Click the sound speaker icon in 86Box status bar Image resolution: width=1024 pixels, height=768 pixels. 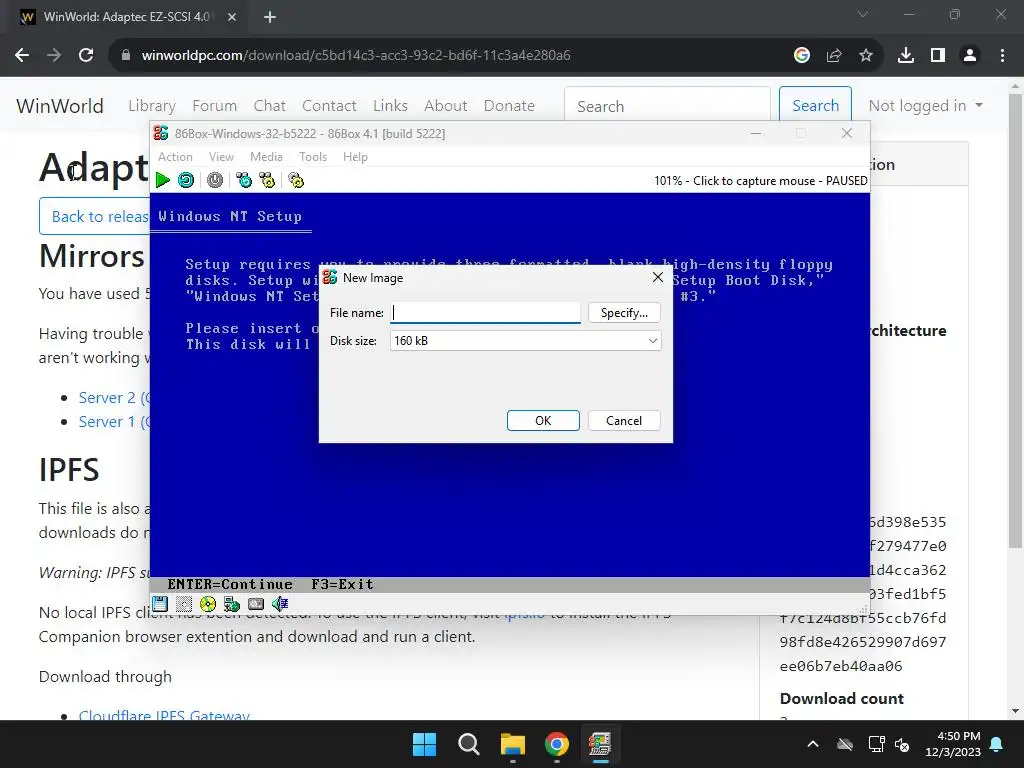[x=280, y=604]
